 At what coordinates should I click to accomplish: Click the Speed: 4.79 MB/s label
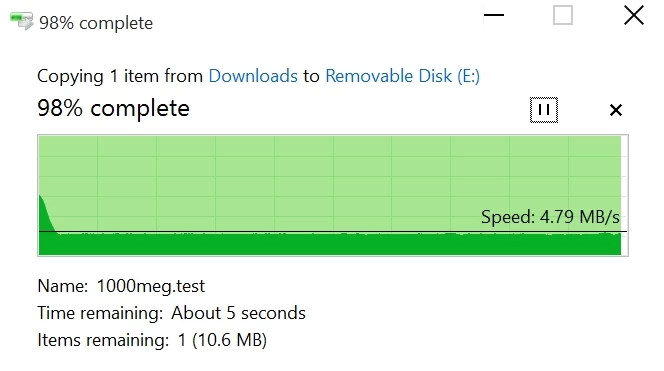point(550,217)
